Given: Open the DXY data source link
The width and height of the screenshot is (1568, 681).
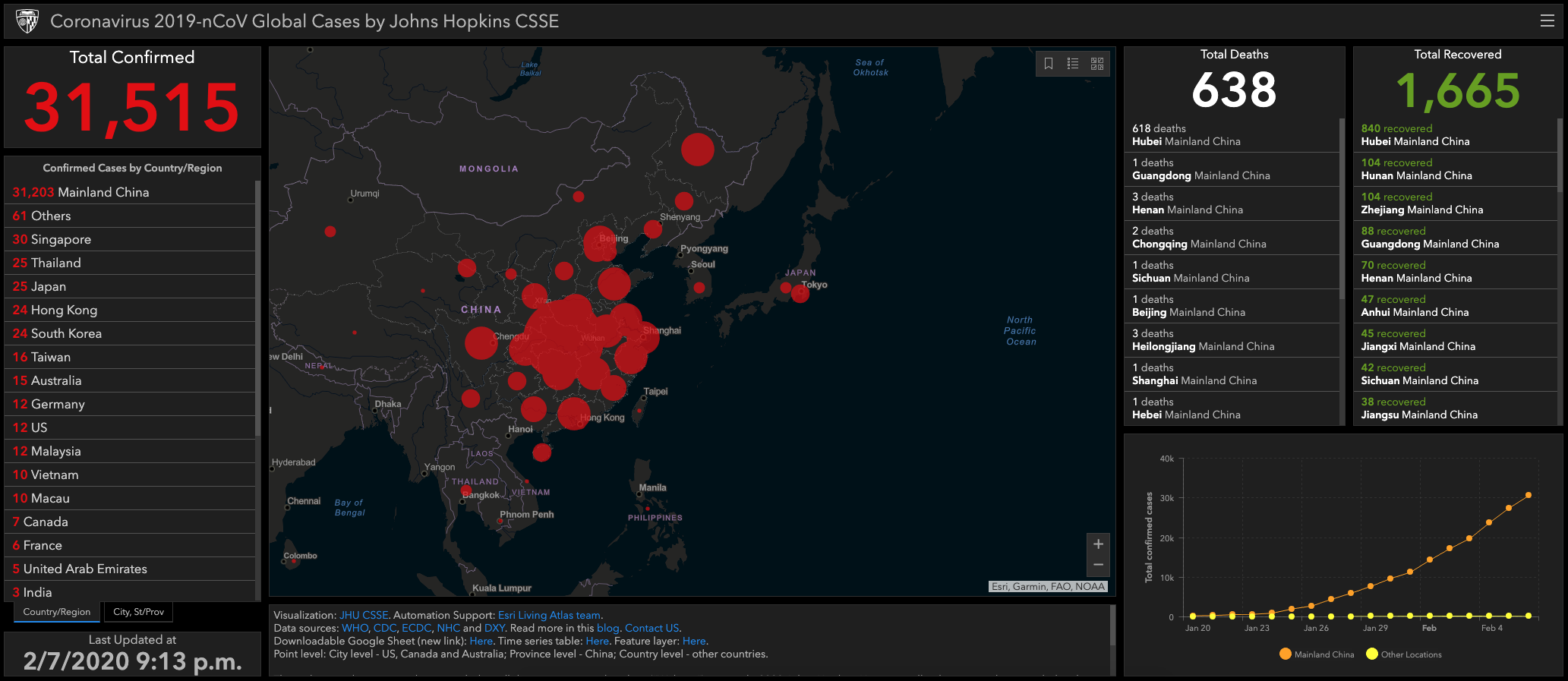Looking at the screenshot, I should click(494, 629).
